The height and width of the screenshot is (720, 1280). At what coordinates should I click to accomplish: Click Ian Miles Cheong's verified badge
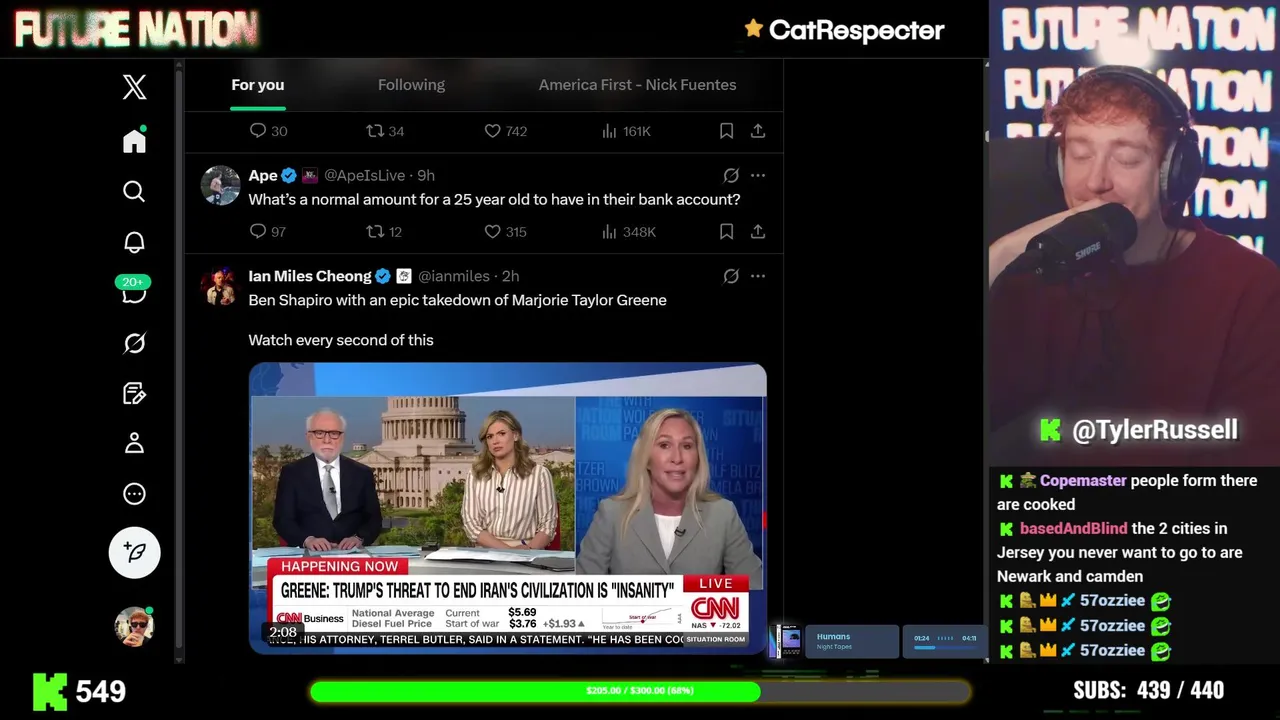point(382,276)
